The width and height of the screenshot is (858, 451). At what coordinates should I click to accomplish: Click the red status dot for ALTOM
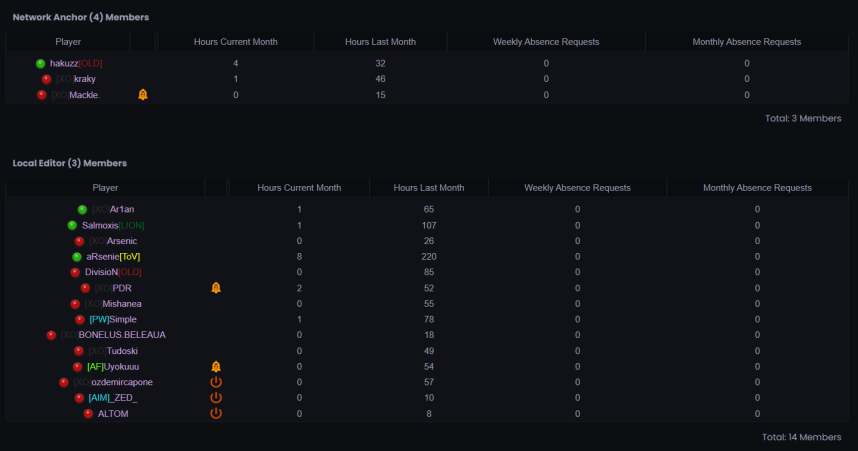pos(88,414)
